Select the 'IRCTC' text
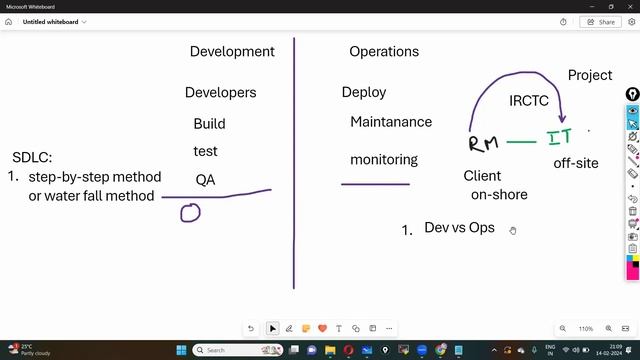 click(x=529, y=101)
